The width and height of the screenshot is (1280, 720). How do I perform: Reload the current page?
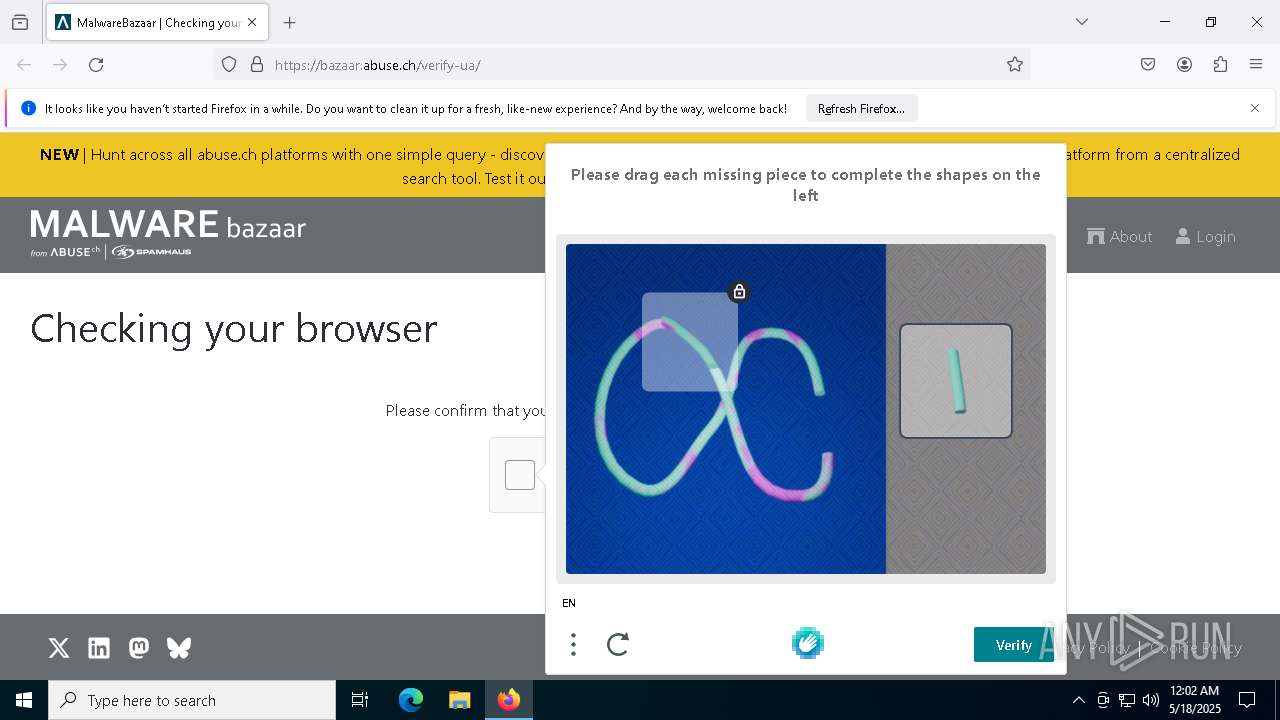coord(96,65)
